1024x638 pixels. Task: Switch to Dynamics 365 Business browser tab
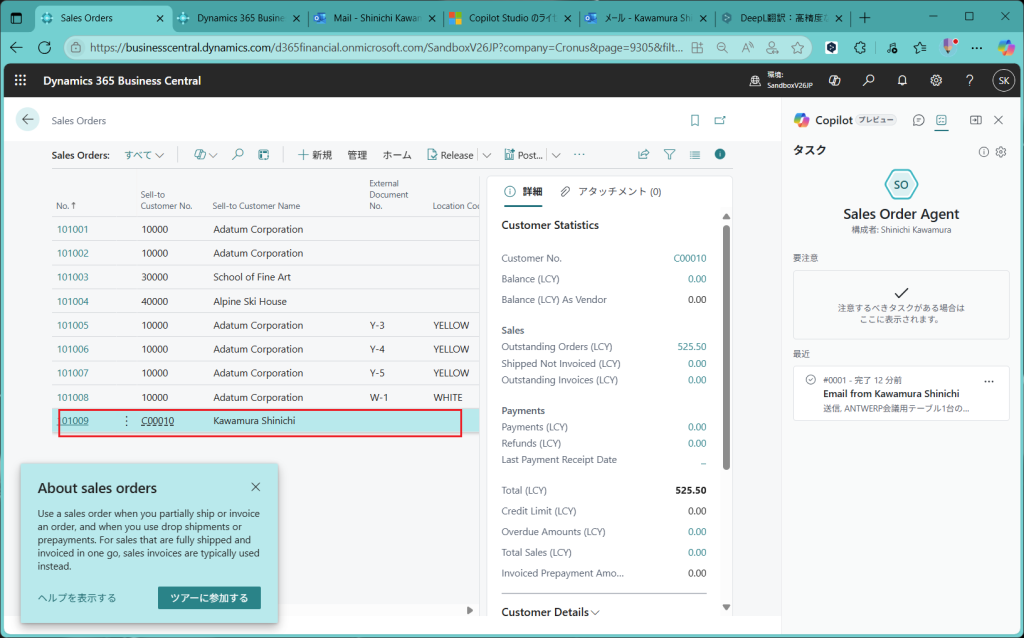[x=240, y=18]
